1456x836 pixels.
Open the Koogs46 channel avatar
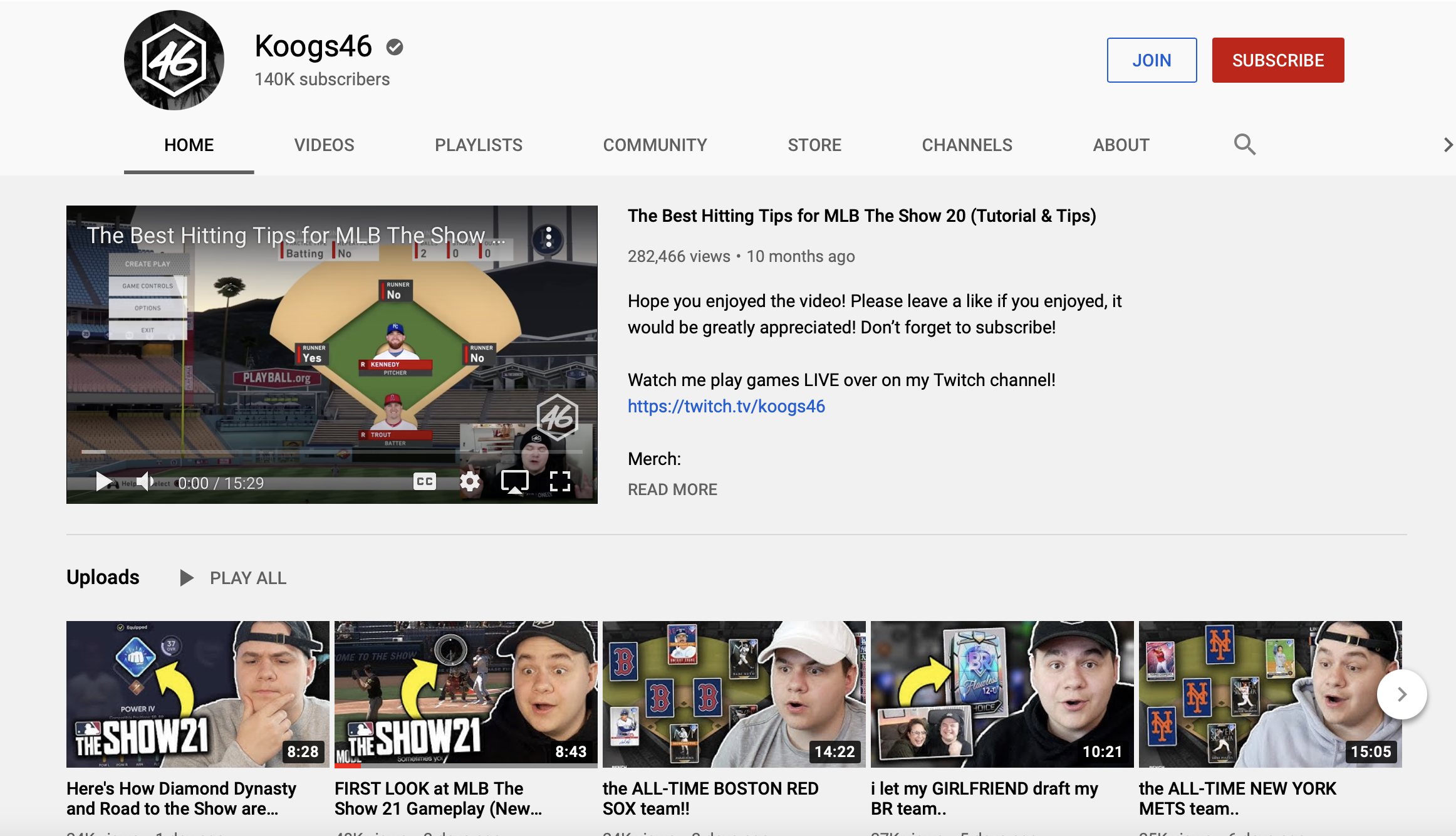(174, 60)
